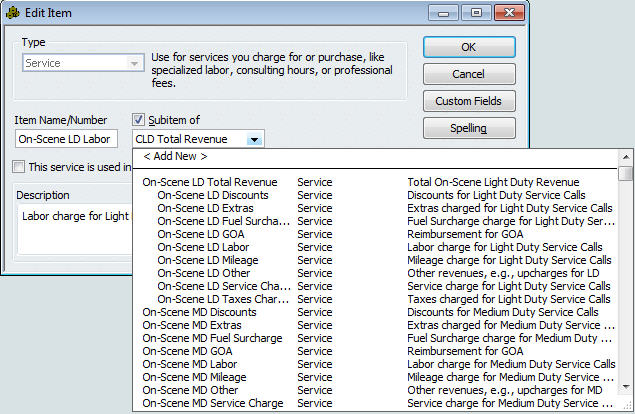The height and width of the screenshot is (414, 635).
Task: Click the list scrollbar up arrow
Action: pyautogui.click(x=625, y=158)
